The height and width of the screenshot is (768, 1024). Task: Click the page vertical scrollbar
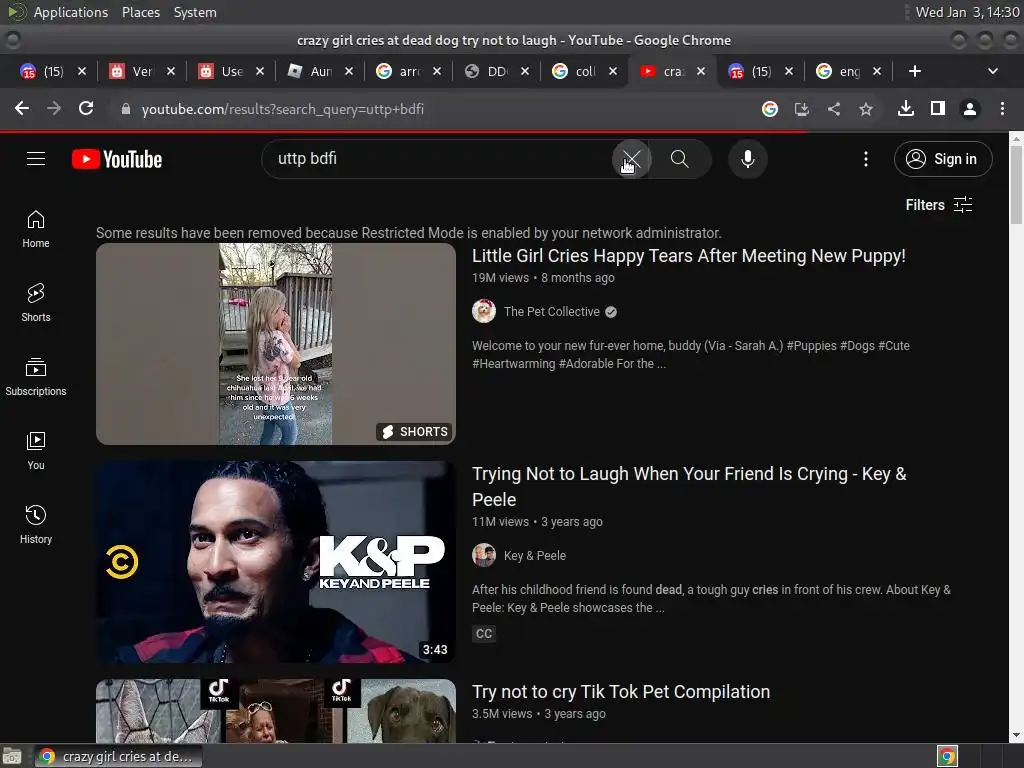tap(1016, 185)
